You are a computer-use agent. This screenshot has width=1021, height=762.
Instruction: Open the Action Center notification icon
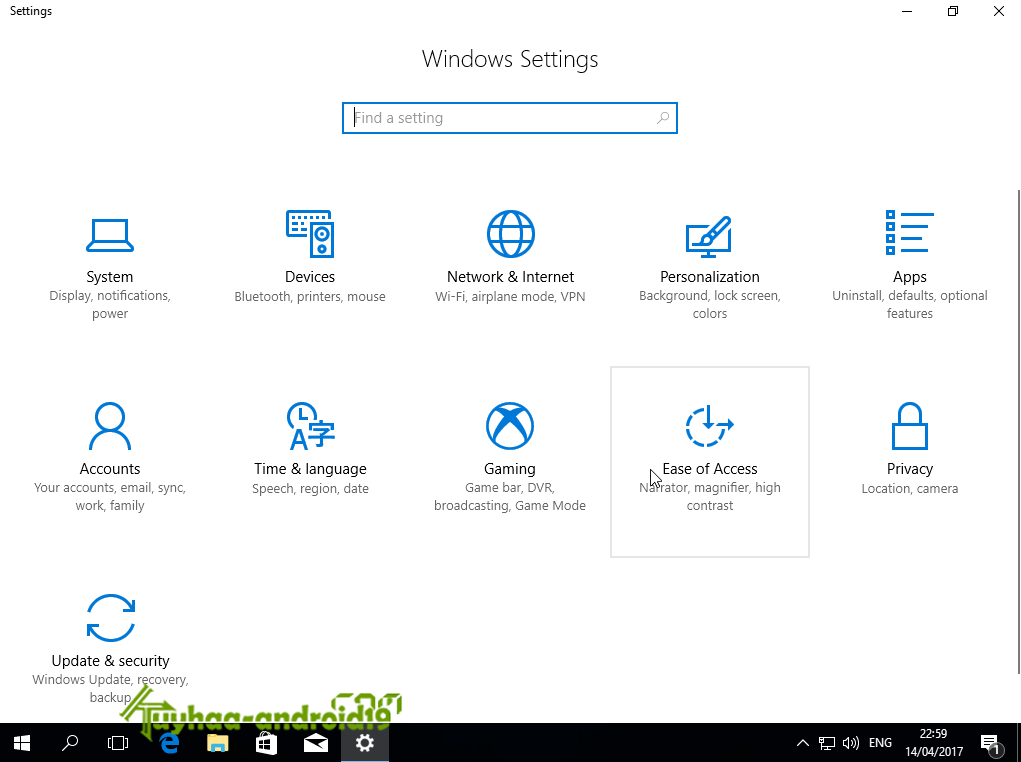click(990, 743)
